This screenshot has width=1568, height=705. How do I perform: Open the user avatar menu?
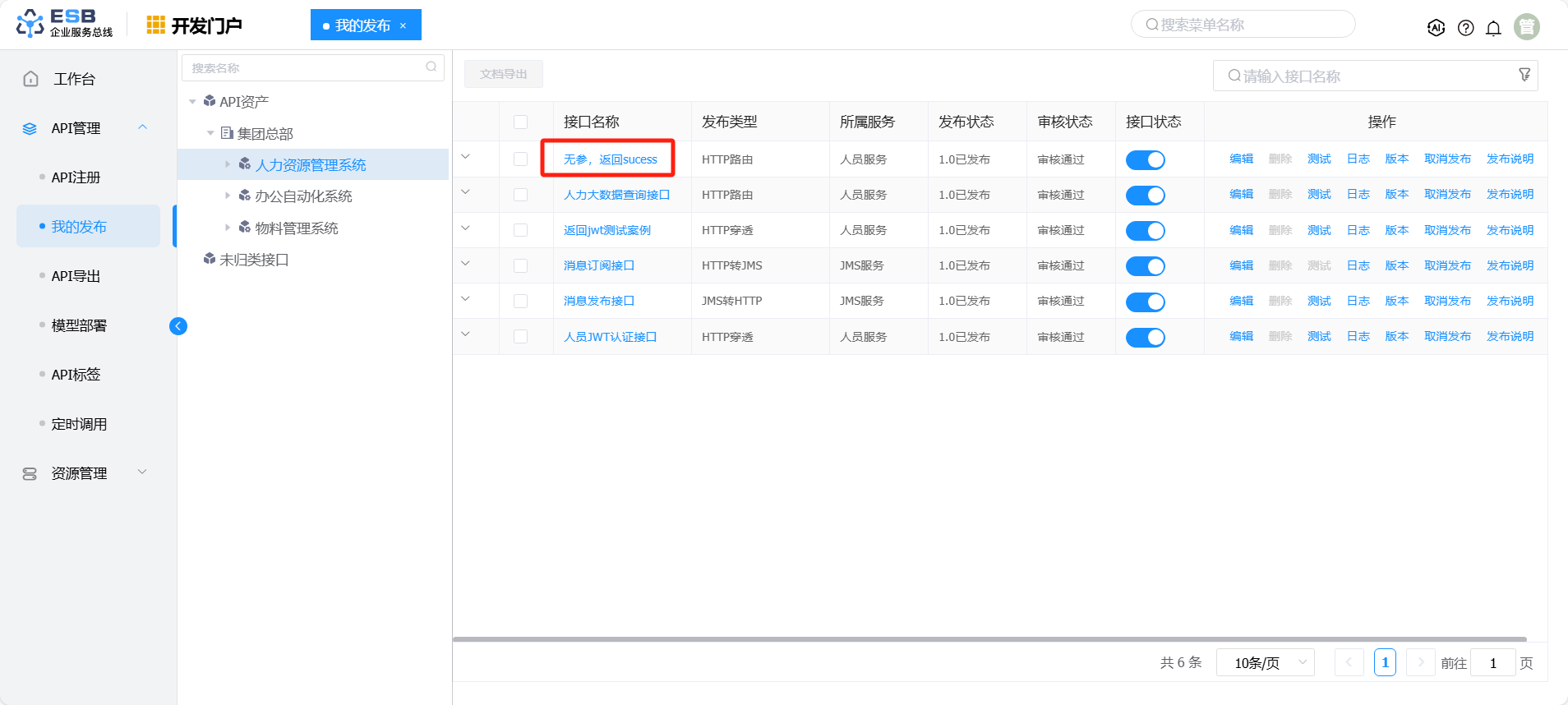pyautogui.click(x=1526, y=27)
